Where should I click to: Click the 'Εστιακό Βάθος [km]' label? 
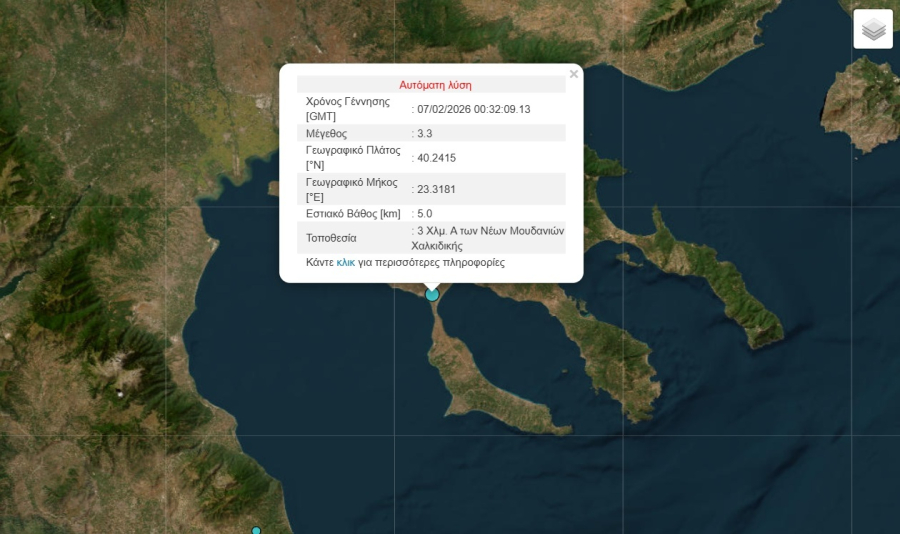coord(353,213)
